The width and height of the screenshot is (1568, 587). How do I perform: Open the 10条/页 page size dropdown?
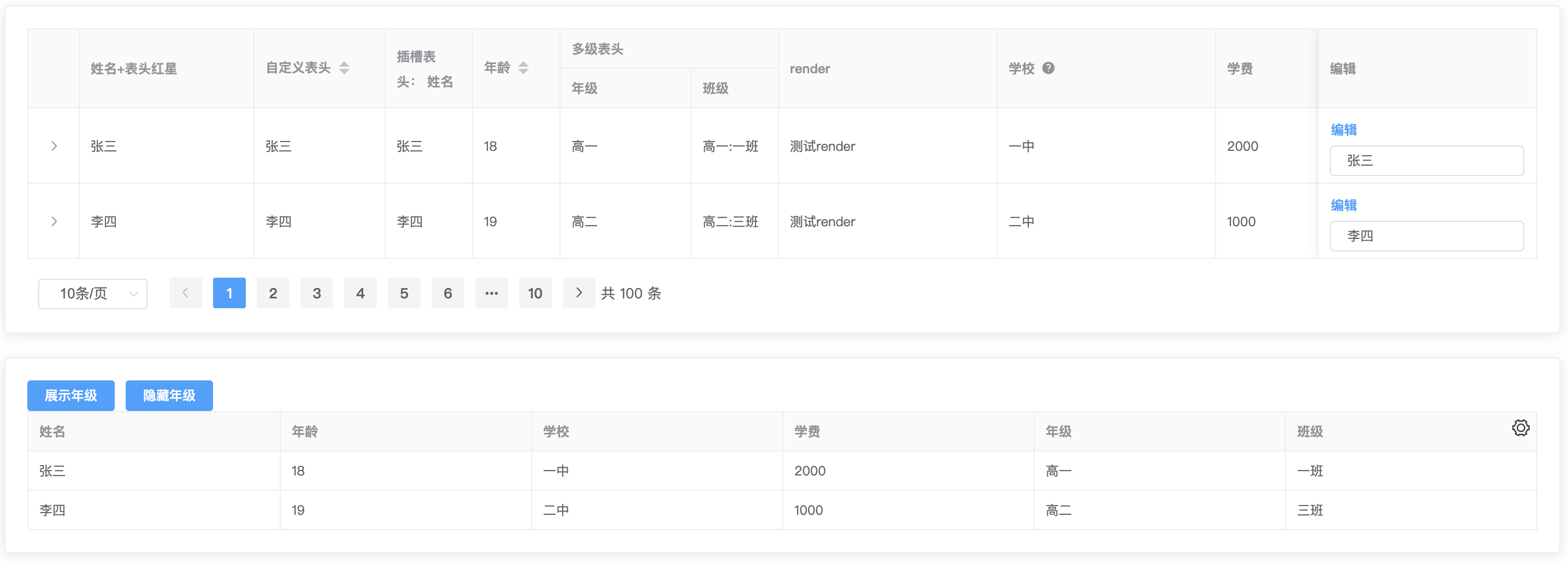[93, 294]
